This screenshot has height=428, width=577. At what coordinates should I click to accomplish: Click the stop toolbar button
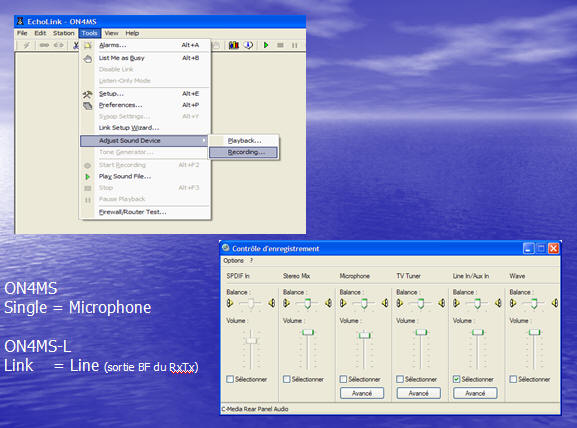[280, 45]
